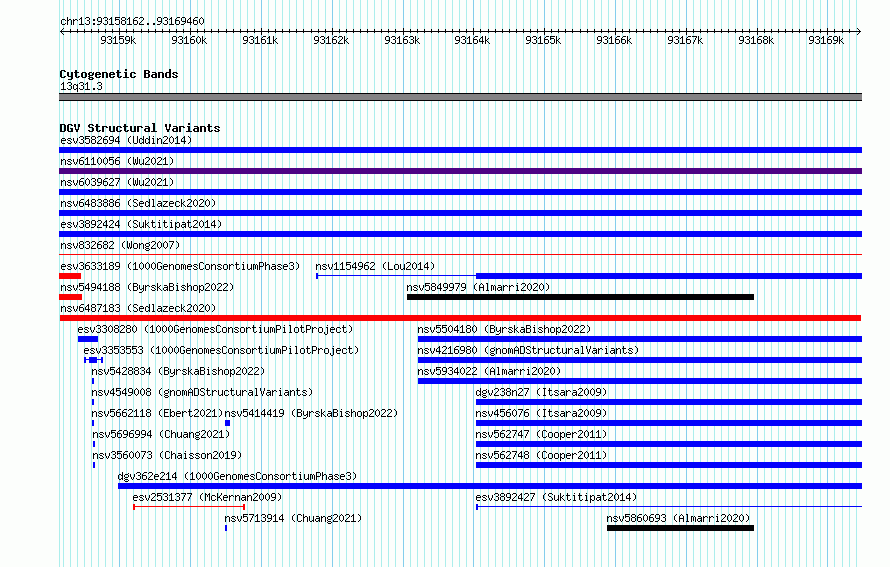
Task: Click ruler position 93166k
Action: (614, 40)
